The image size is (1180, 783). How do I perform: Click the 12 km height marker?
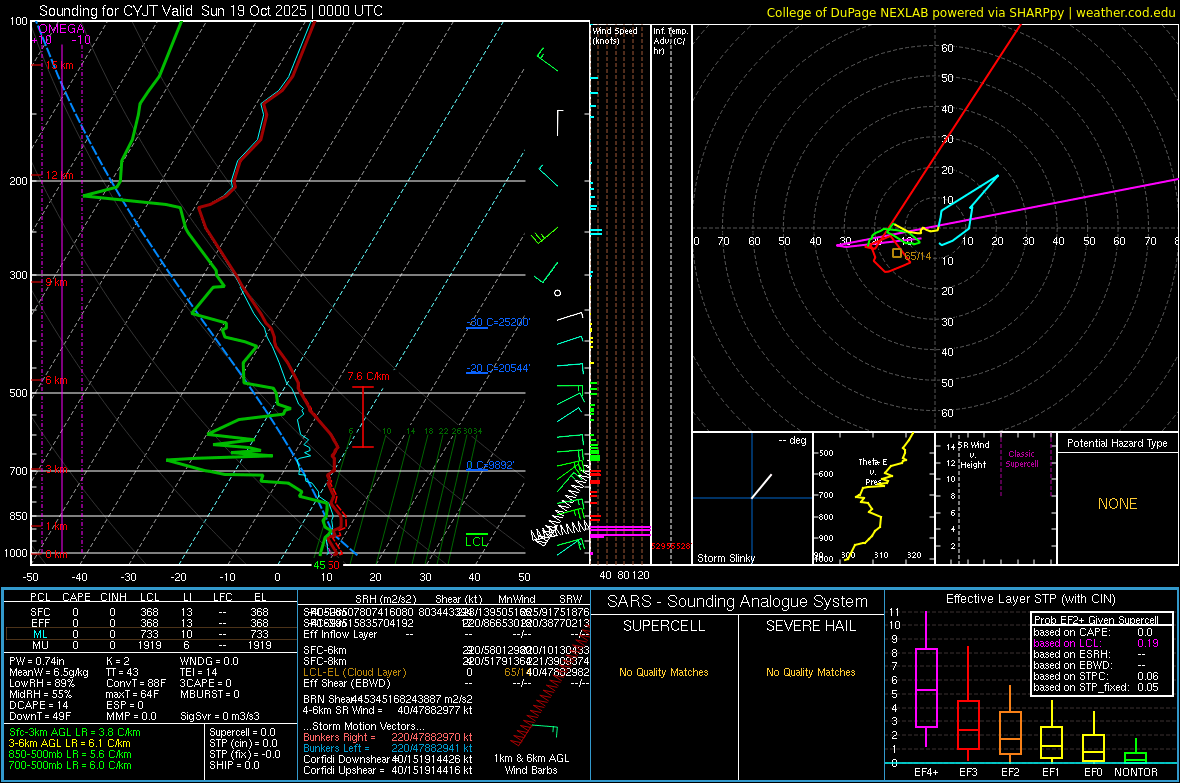59,175
